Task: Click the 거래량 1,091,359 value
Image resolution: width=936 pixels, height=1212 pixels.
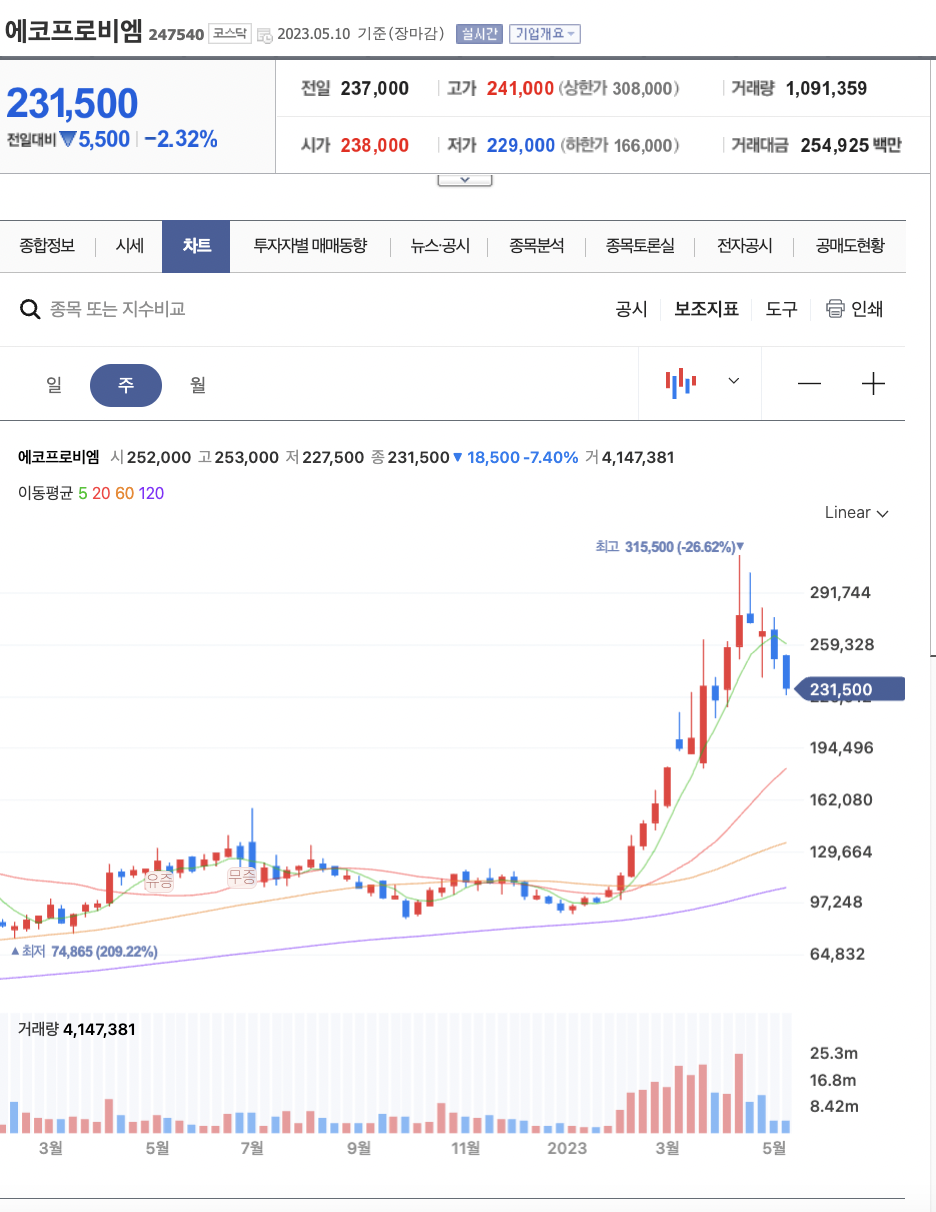Action: pos(826,88)
